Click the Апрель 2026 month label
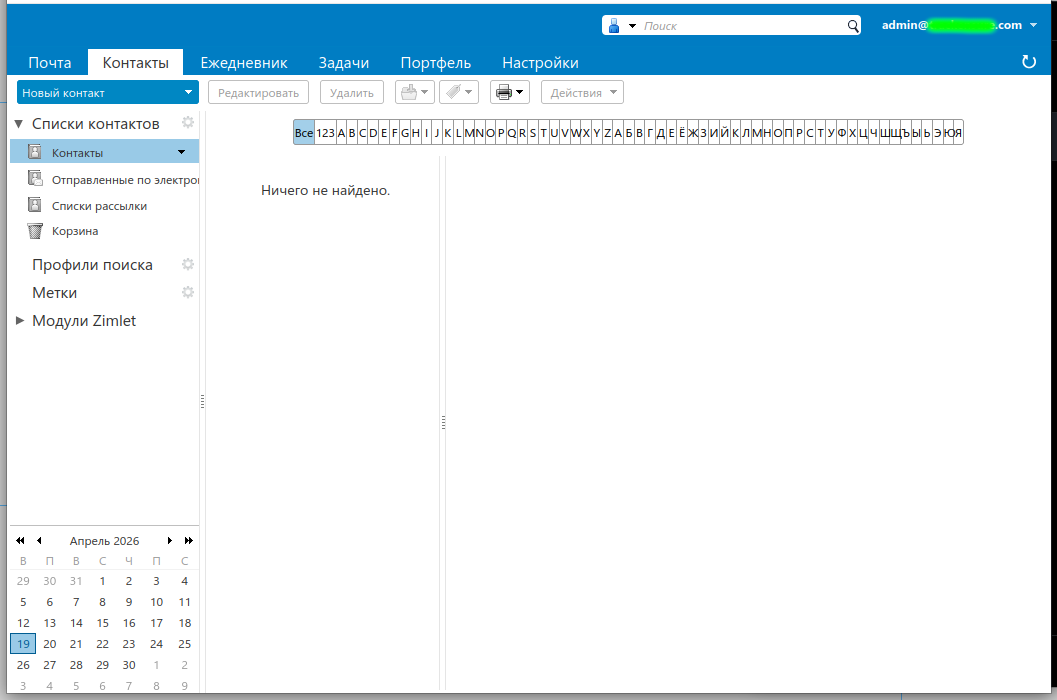The height and width of the screenshot is (700, 1057). [104, 541]
